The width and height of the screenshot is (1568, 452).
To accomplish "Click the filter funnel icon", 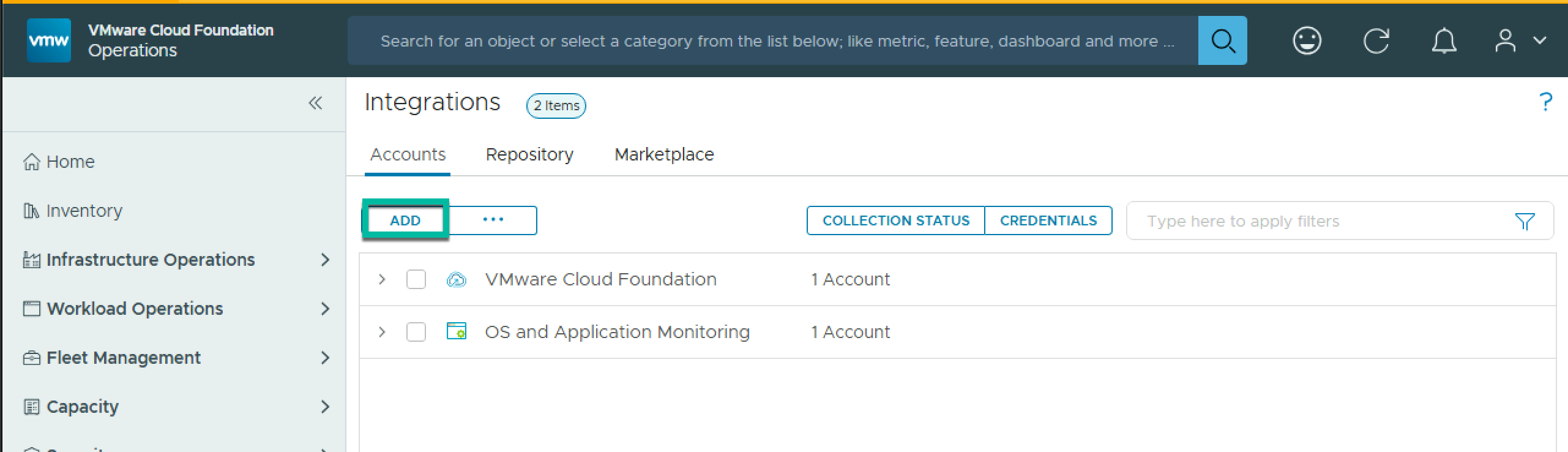I will pos(1525,221).
